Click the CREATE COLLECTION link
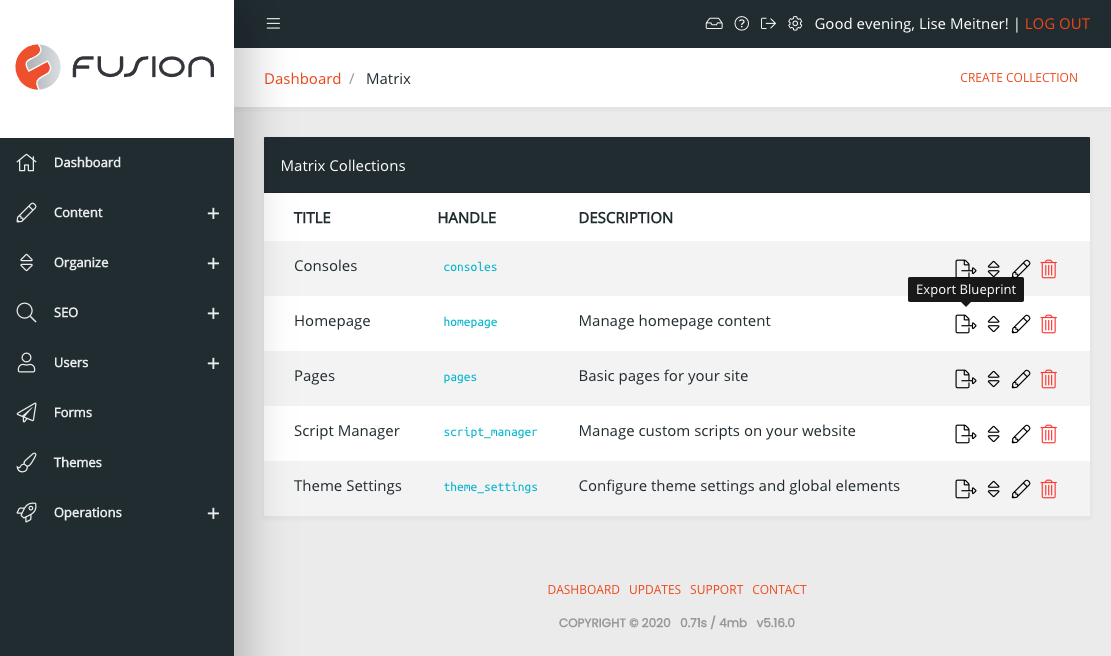The height and width of the screenshot is (656, 1111). (1018, 77)
